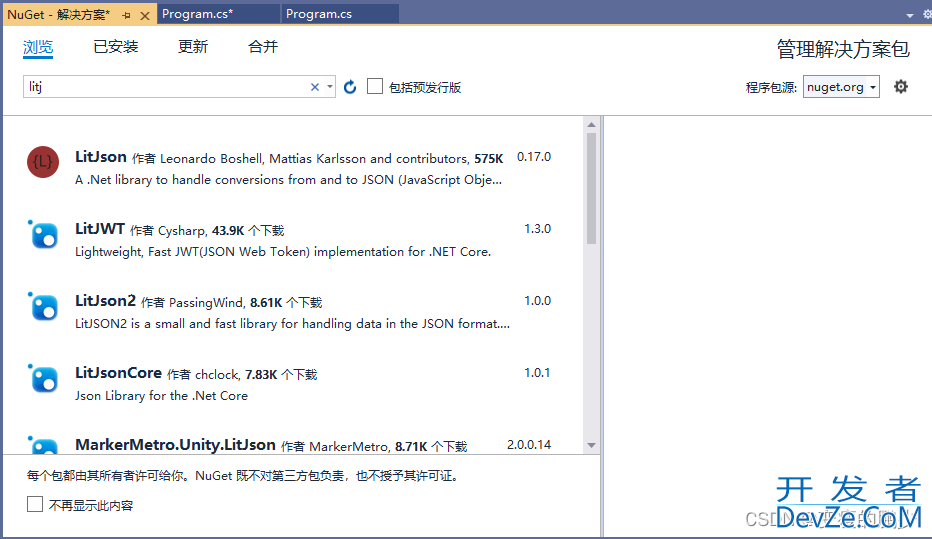Close the NuGet solution tab
Image resolution: width=932 pixels, height=539 pixels.
pyautogui.click(x=144, y=15)
